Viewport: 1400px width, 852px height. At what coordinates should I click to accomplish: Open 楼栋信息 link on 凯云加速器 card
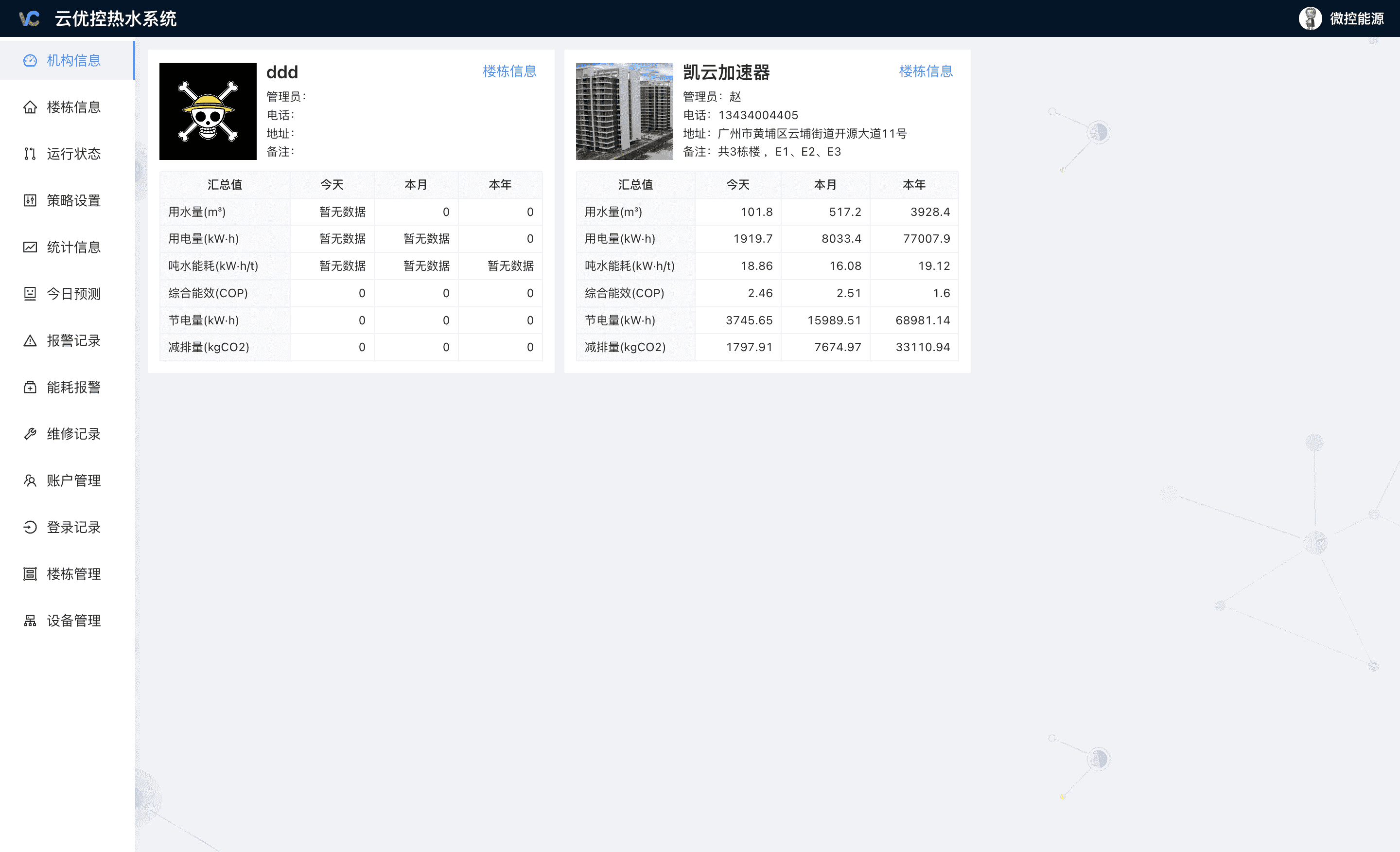(x=926, y=71)
